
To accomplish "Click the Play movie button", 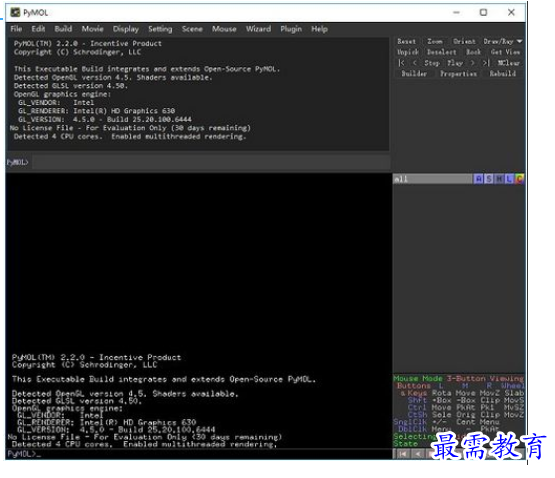I will [455, 63].
